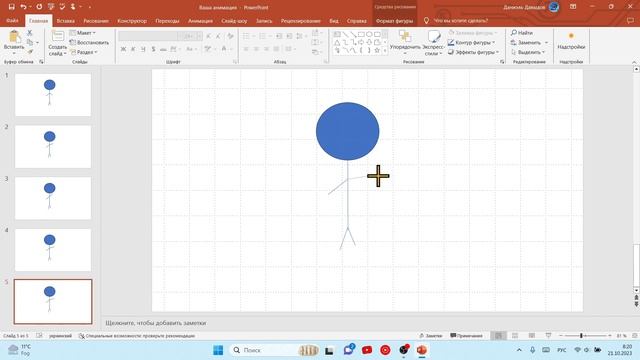Click the Comments speech bubble icon top right
Viewport: 640px width, 360px height.
click(x=630, y=20)
